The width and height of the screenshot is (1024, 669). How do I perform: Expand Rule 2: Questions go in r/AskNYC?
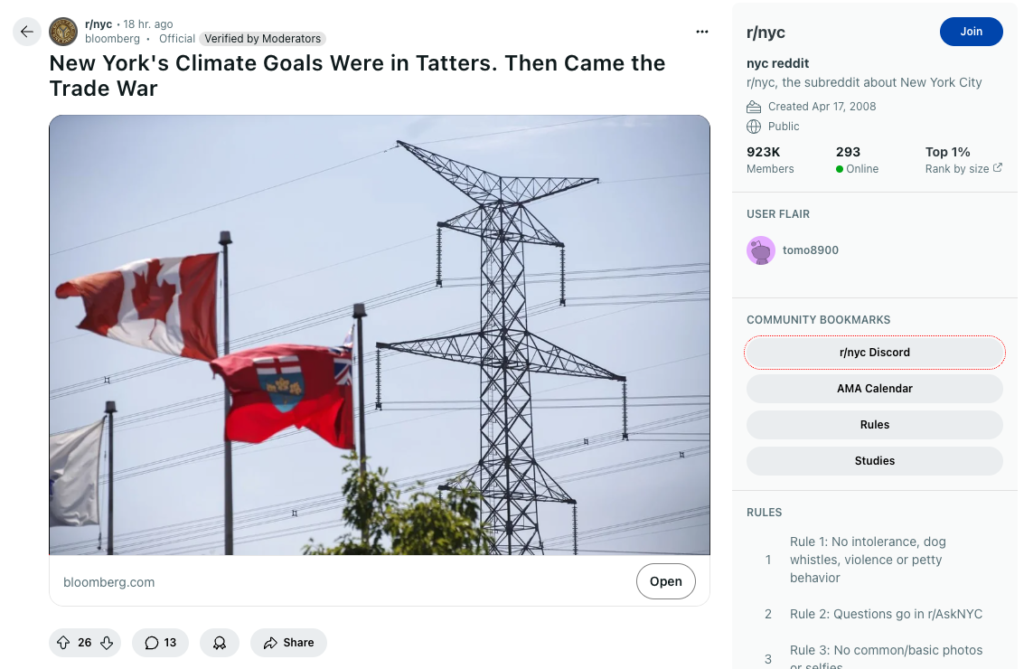coord(885,614)
